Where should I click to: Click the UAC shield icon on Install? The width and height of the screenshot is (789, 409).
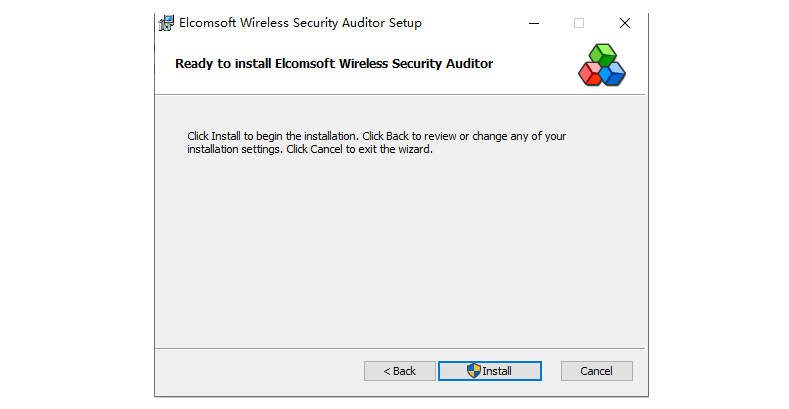click(x=474, y=371)
